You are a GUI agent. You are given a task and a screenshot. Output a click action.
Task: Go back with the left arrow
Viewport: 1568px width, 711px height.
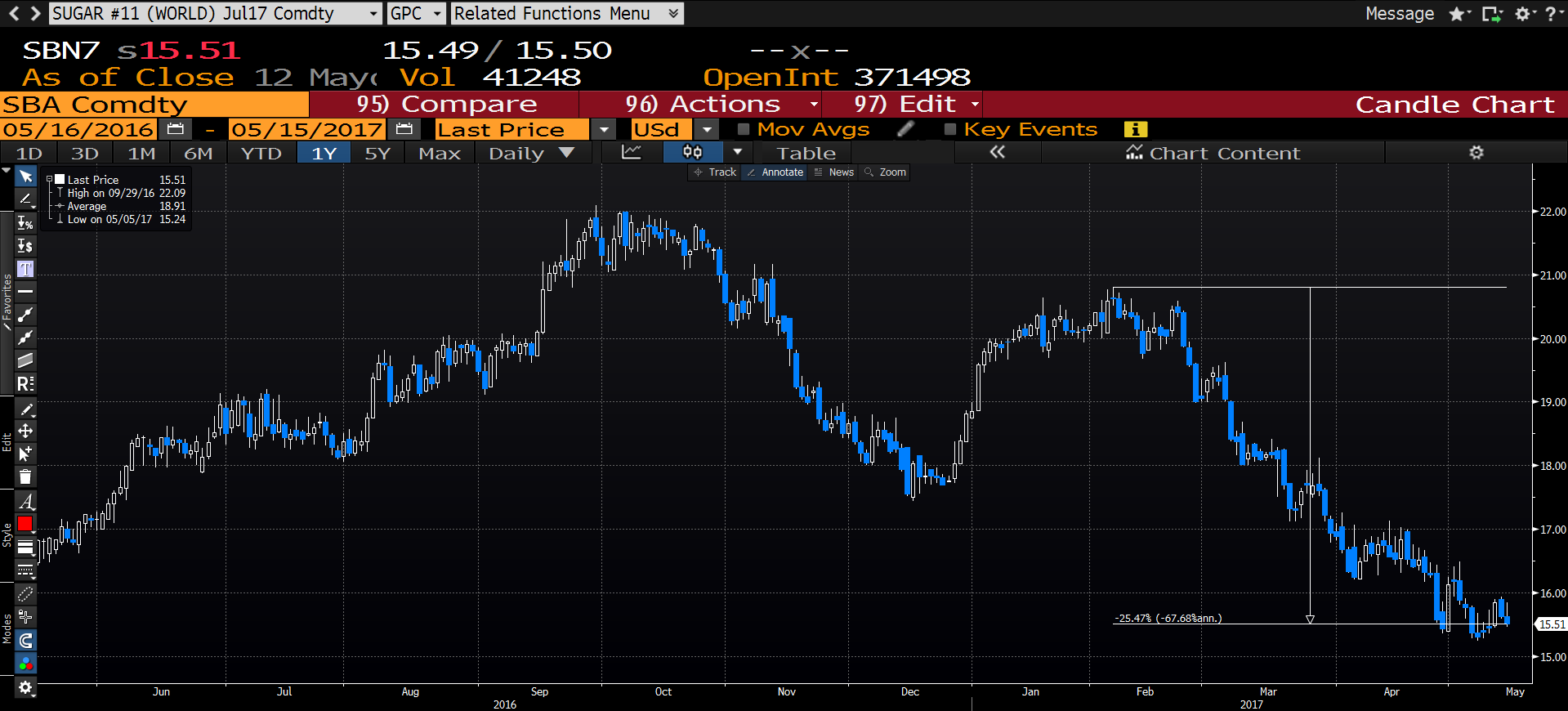point(14,13)
